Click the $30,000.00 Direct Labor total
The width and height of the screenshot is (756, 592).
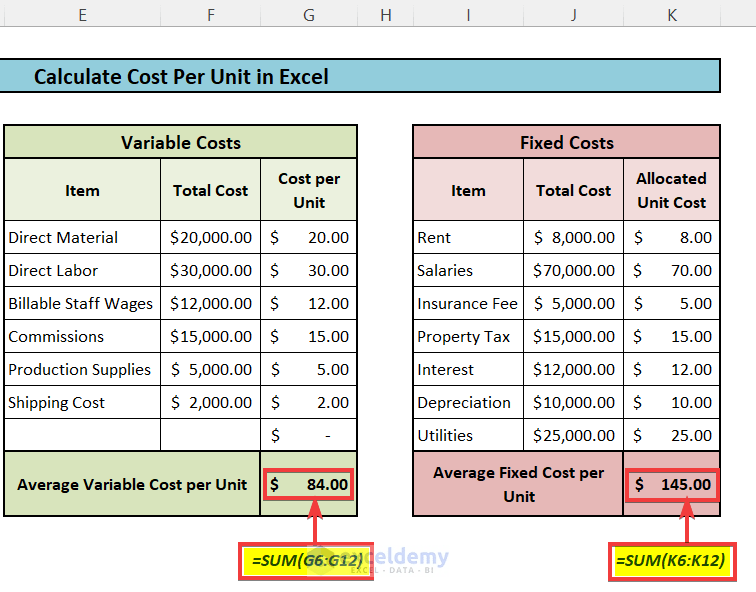click(x=211, y=270)
